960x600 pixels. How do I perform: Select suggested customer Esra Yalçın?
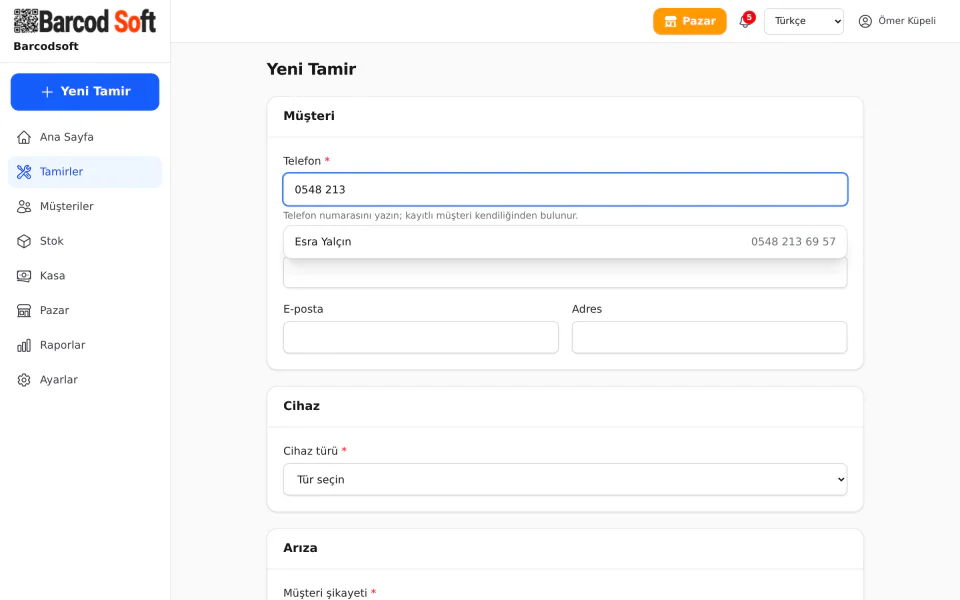(x=564, y=242)
